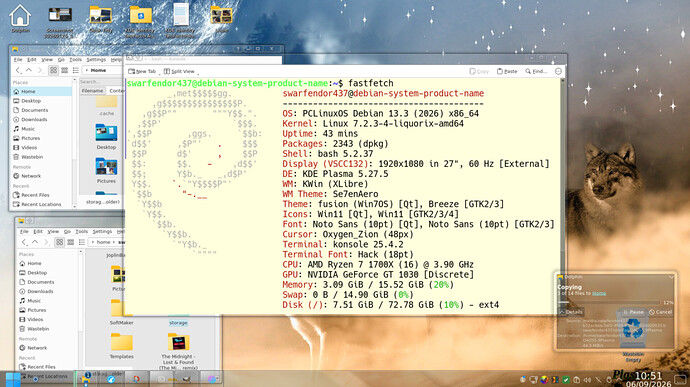This screenshot has height=387, width=690.
Task: Open the Dolphin home icon on desktop
Action: click(20, 17)
